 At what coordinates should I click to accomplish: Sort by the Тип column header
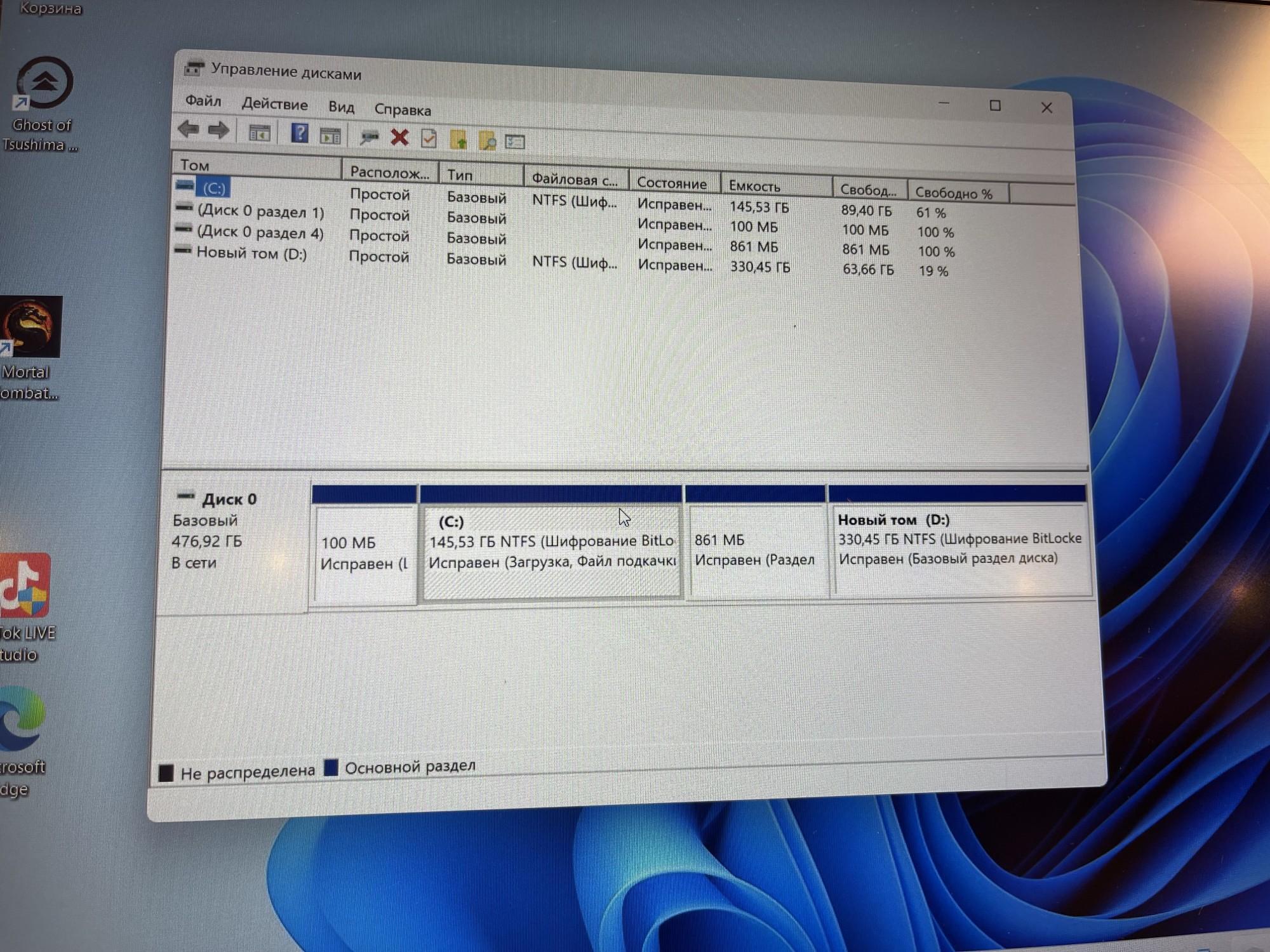(x=481, y=175)
